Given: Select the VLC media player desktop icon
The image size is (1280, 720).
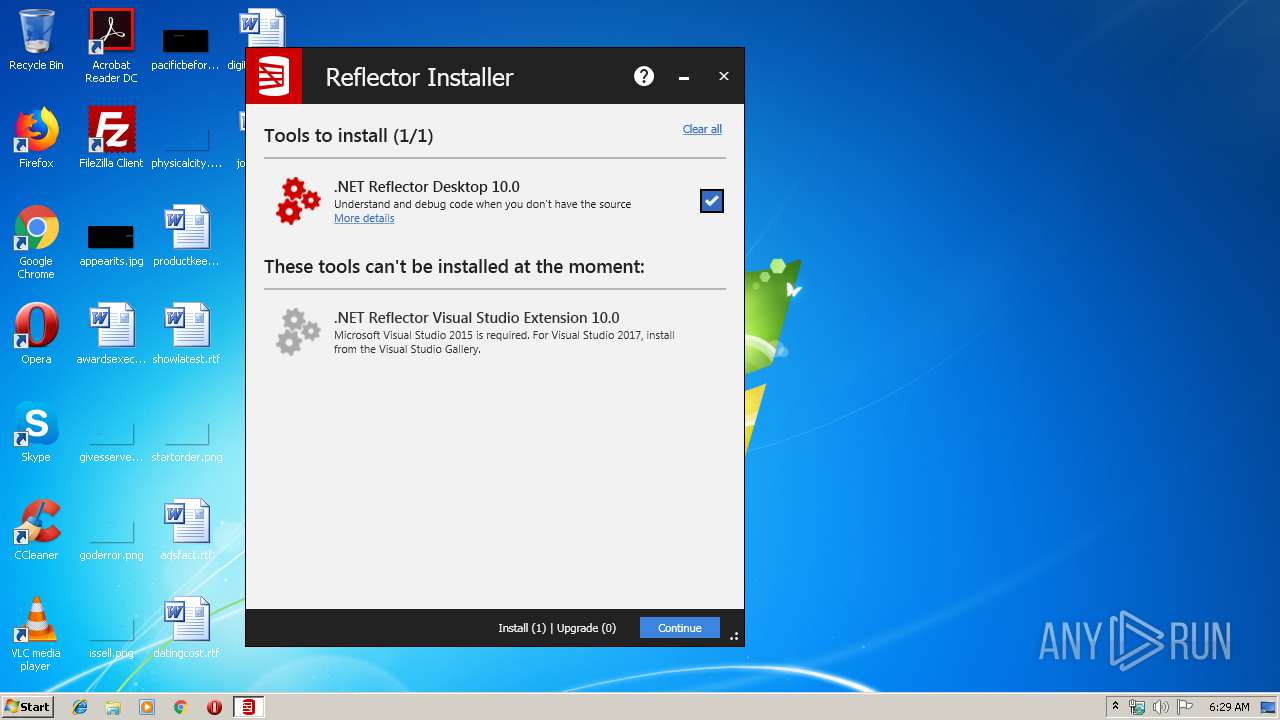Looking at the screenshot, I should click(x=36, y=634).
